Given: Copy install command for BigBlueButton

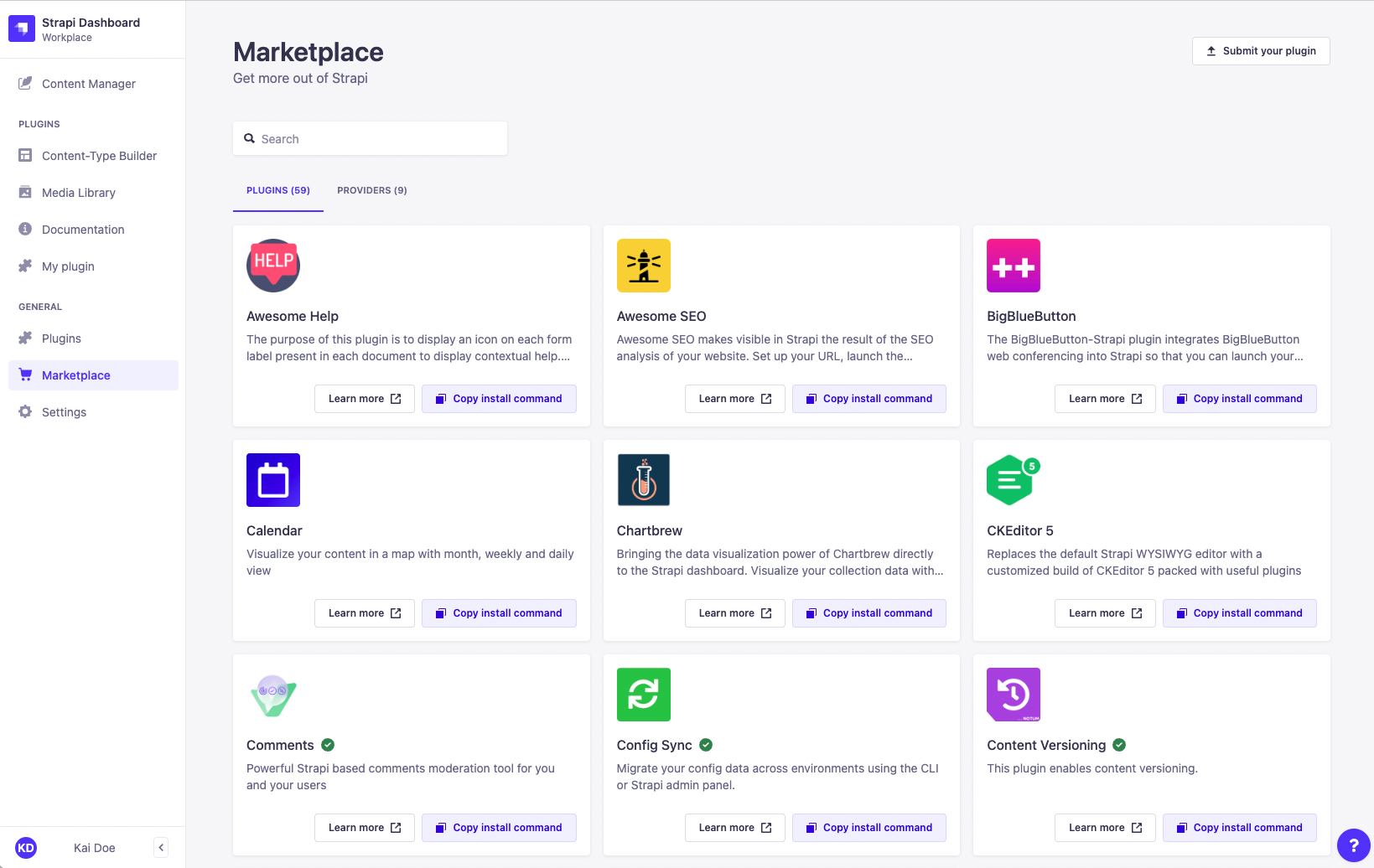Looking at the screenshot, I should click(1240, 399).
